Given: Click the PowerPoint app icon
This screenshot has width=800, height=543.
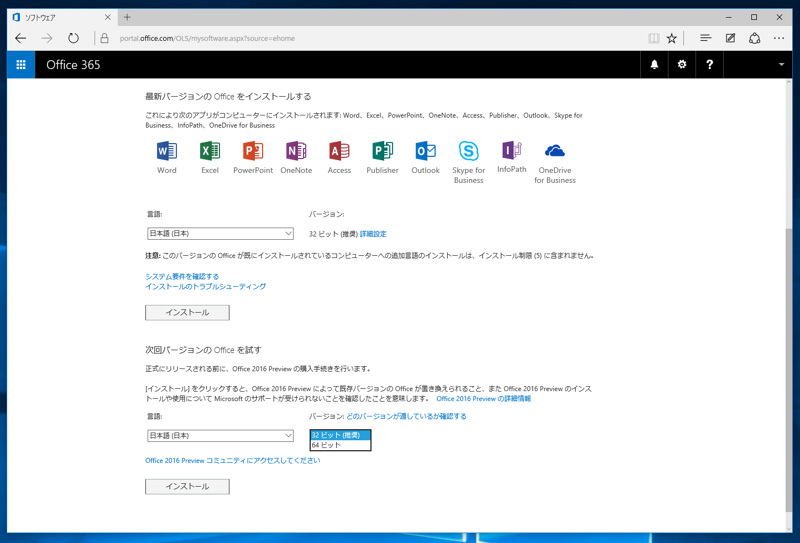Looking at the screenshot, I should pos(253,151).
